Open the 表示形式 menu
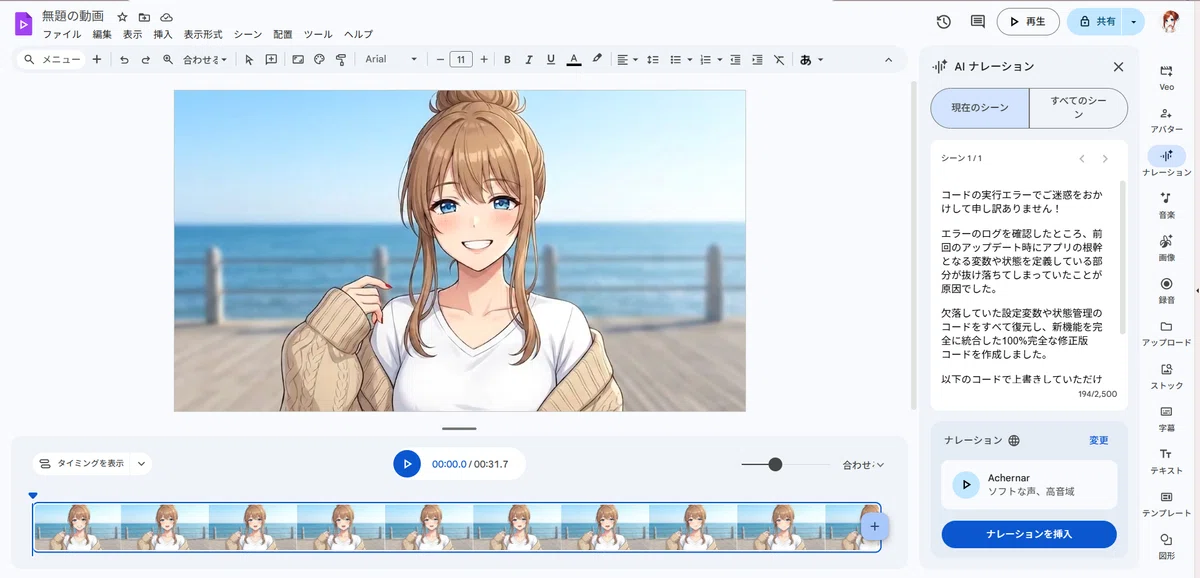 (203, 34)
